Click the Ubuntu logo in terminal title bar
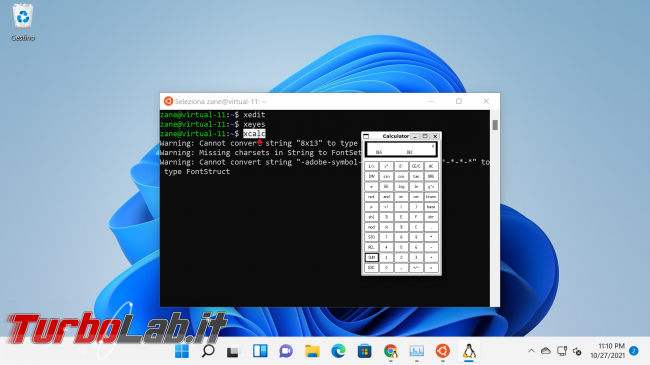The width and height of the screenshot is (650, 365). coord(168,101)
